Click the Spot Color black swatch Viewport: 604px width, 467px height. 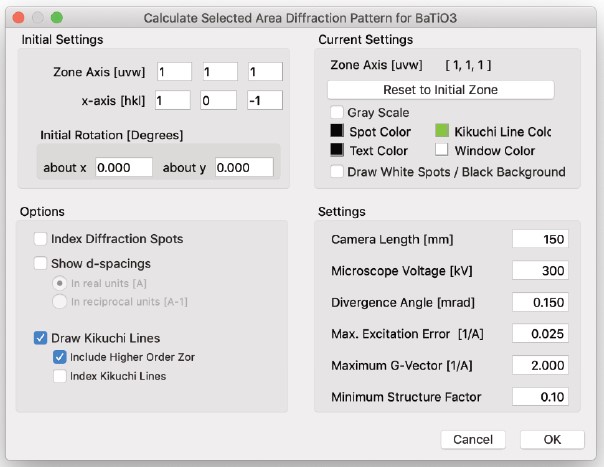point(337,132)
